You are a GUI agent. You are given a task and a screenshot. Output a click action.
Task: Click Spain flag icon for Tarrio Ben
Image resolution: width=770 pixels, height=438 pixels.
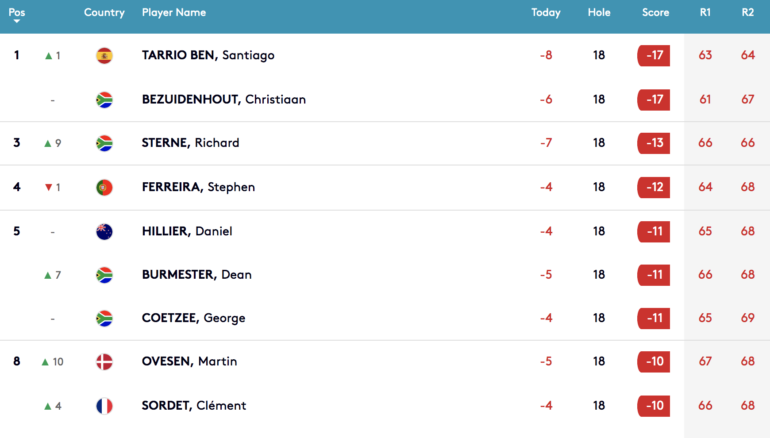tap(104, 55)
